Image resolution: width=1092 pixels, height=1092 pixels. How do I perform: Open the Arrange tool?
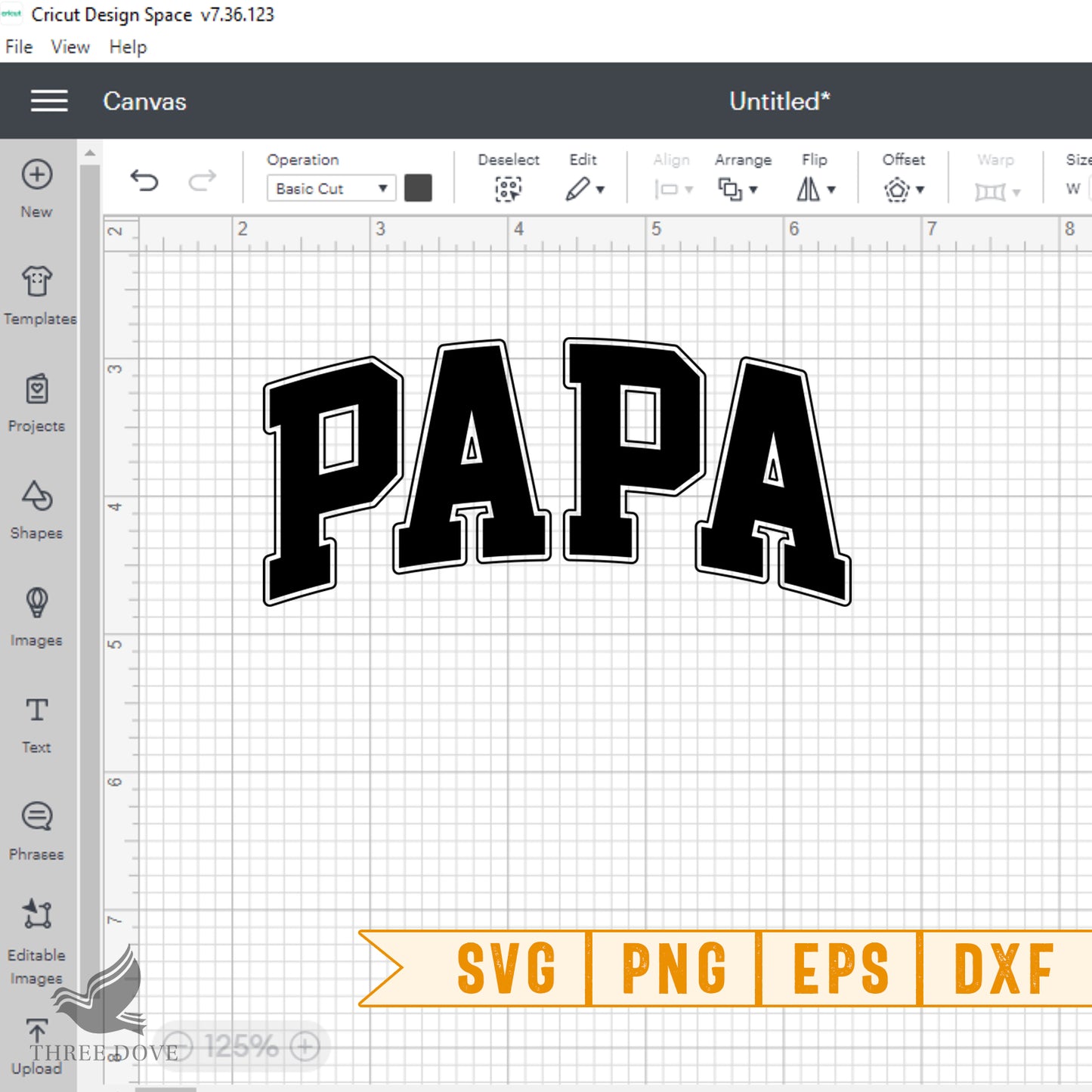730,189
